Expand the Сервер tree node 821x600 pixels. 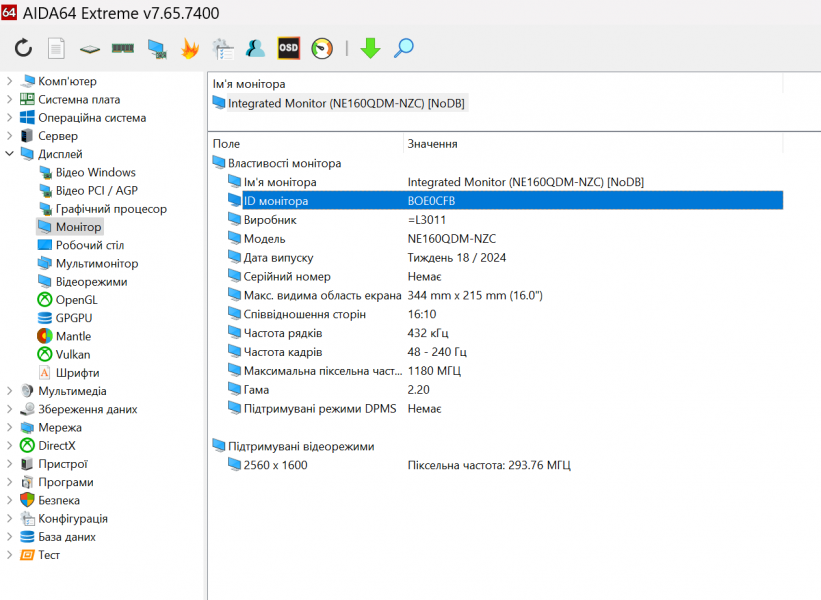[x=9, y=136]
